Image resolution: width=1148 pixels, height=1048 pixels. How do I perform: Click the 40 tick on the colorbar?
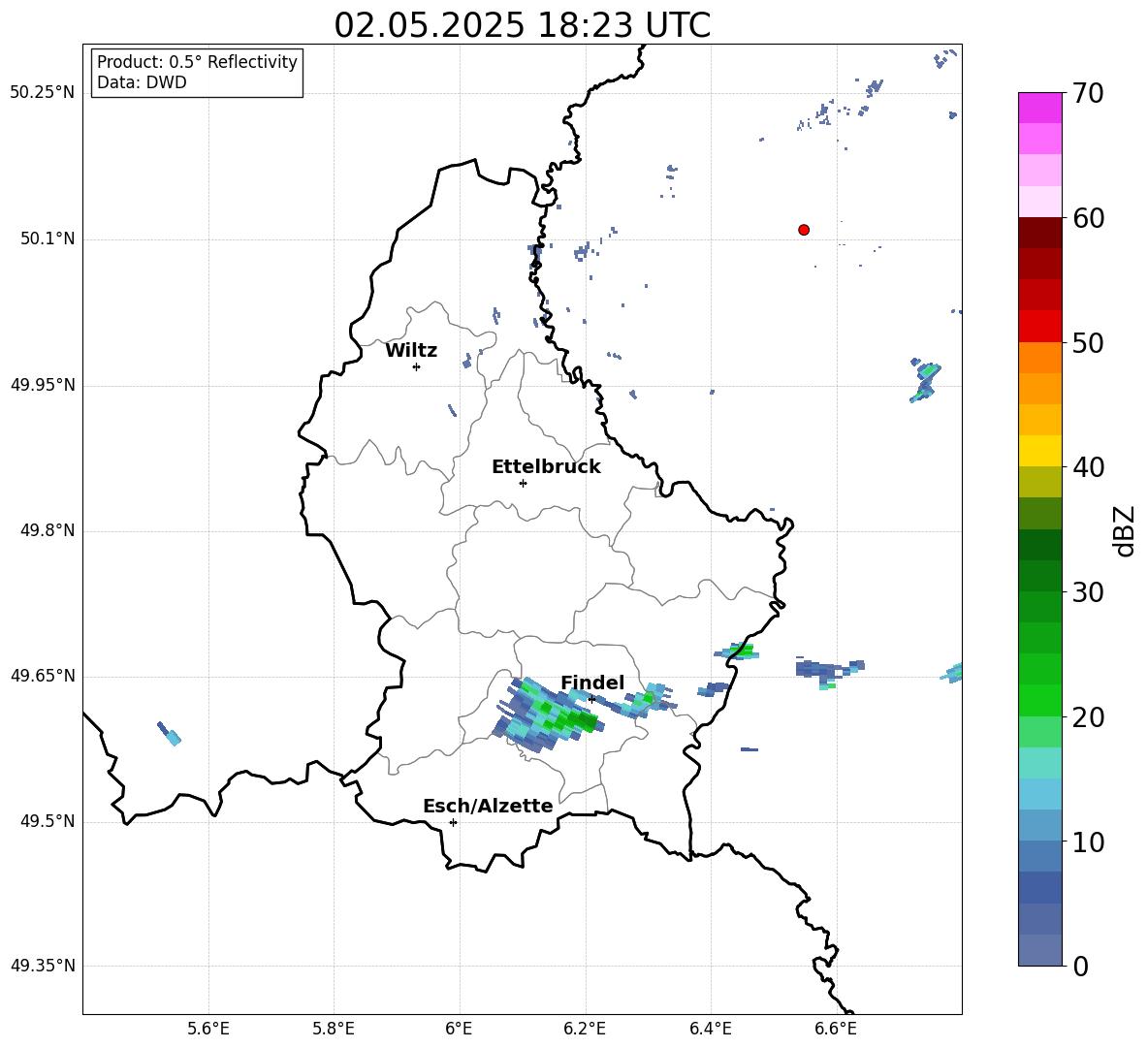tap(1088, 467)
